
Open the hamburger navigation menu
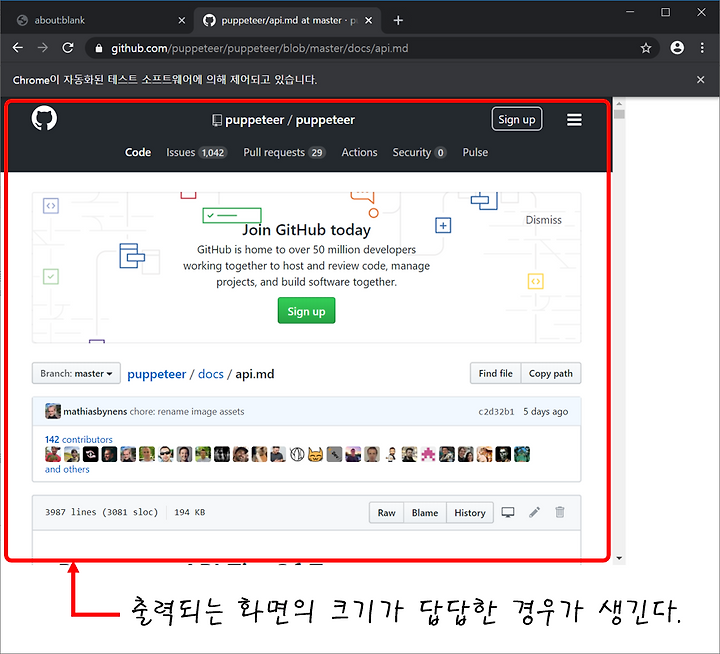point(574,120)
